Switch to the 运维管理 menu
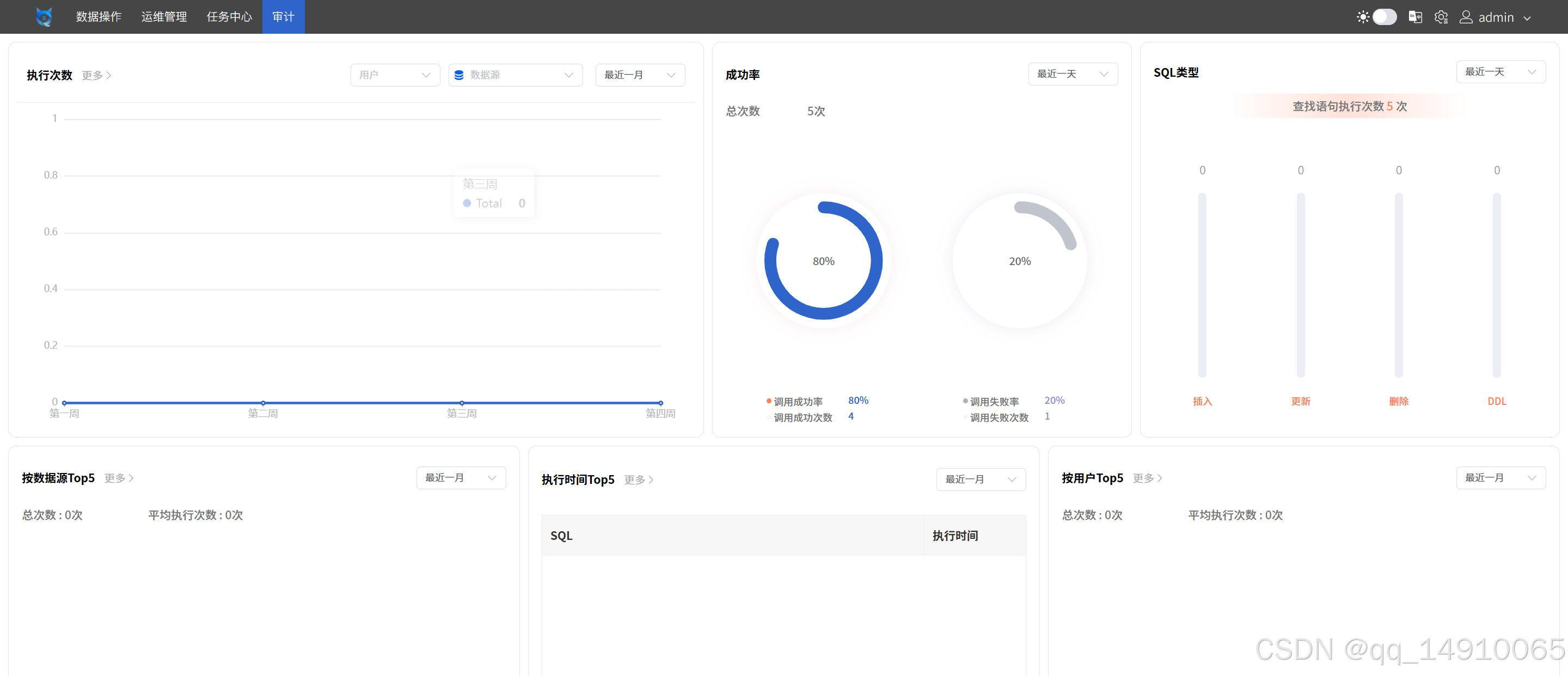This screenshot has width=1568, height=676. point(164,16)
